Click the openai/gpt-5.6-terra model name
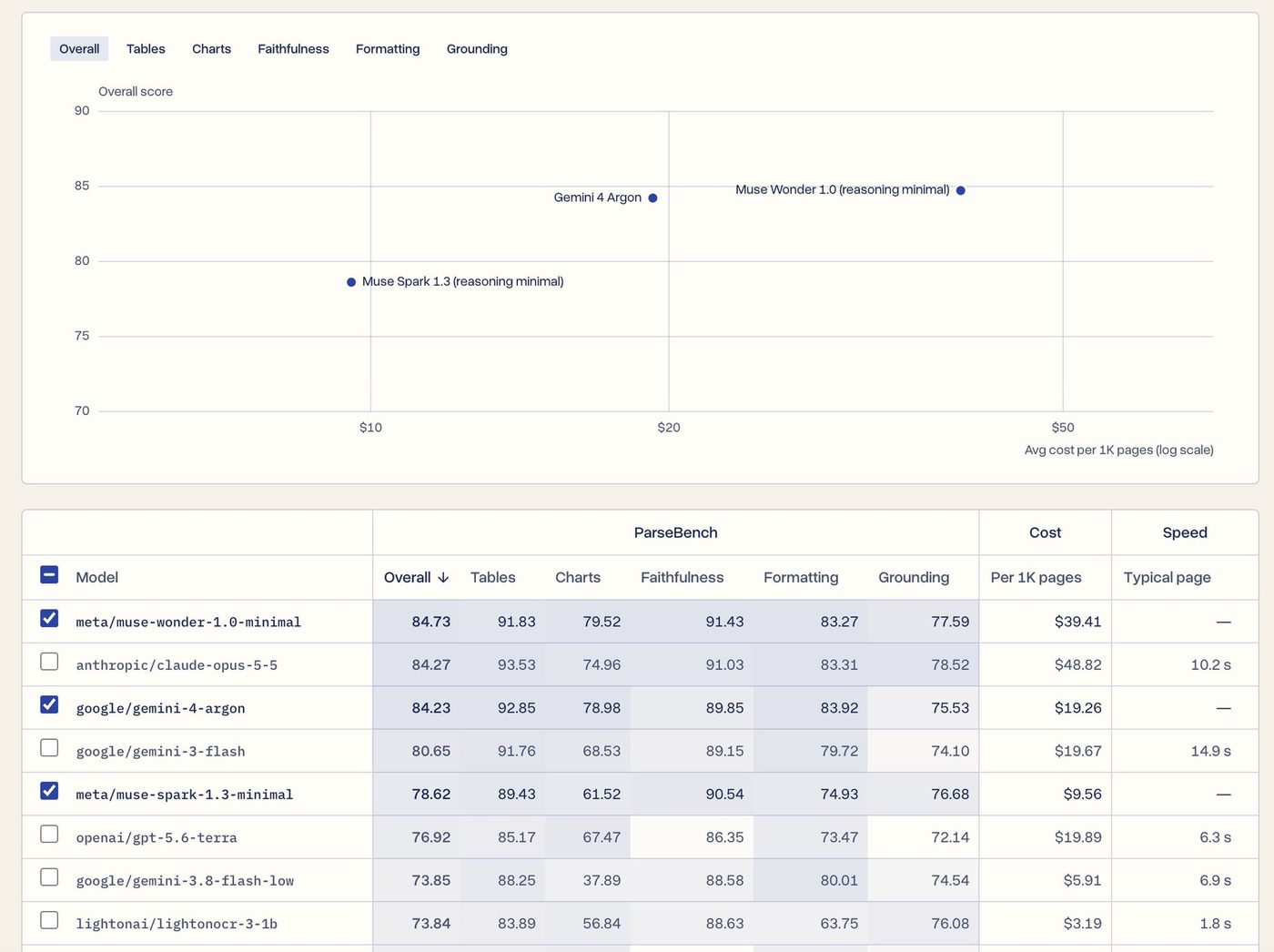Screen dimensions: 1274x952 tap(157, 838)
